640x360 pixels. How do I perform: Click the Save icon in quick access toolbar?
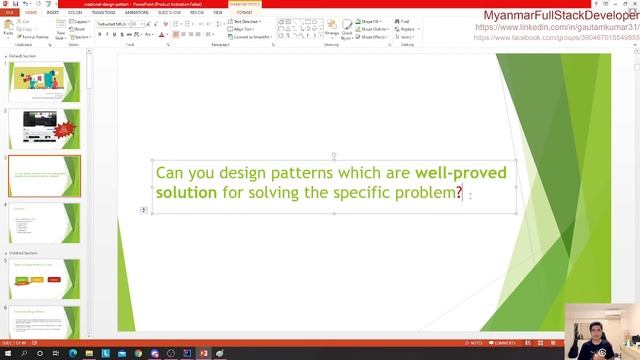(x=15, y=4)
